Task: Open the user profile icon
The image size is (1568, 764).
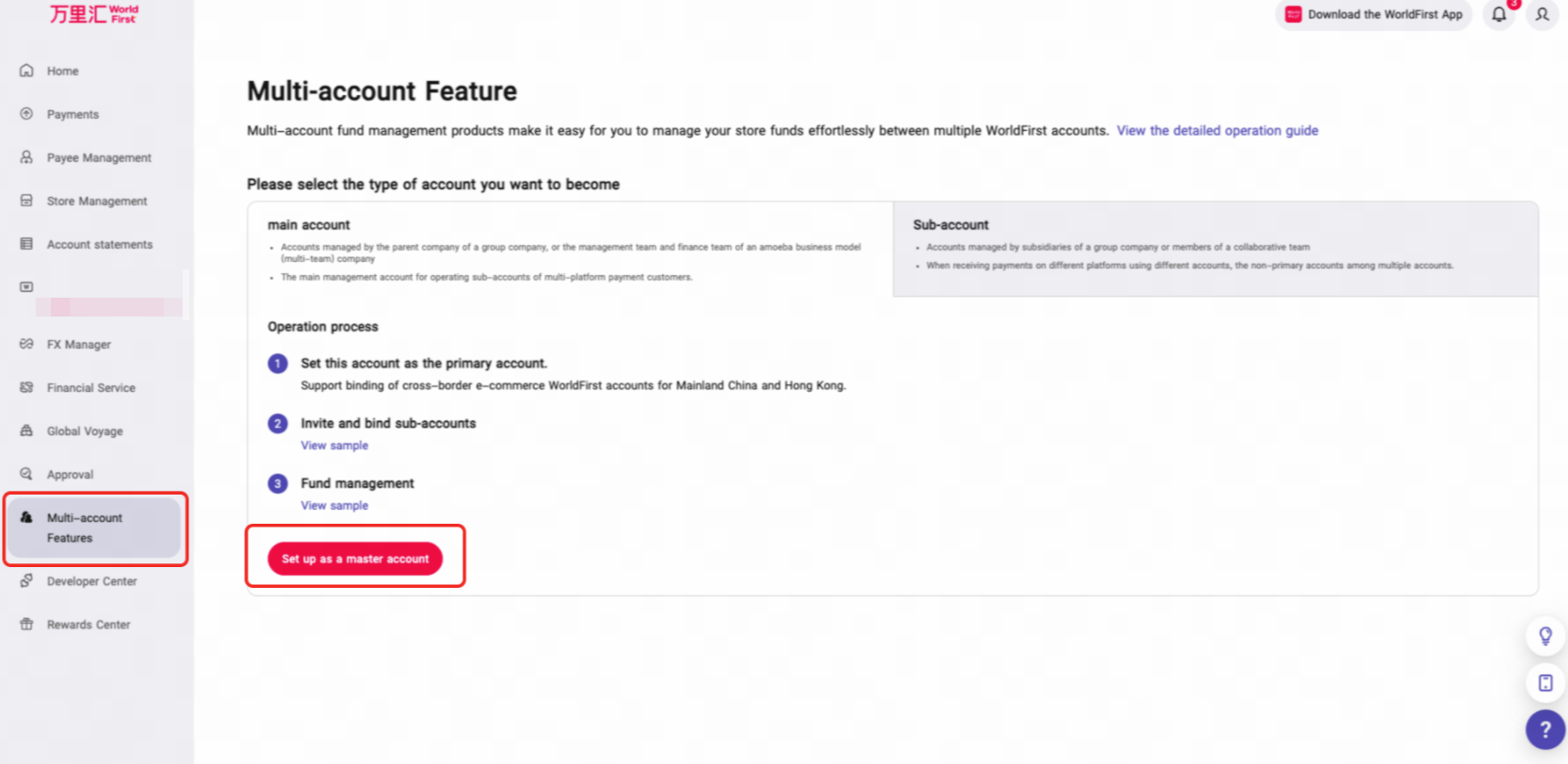Action: pyautogui.click(x=1542, y=14)
